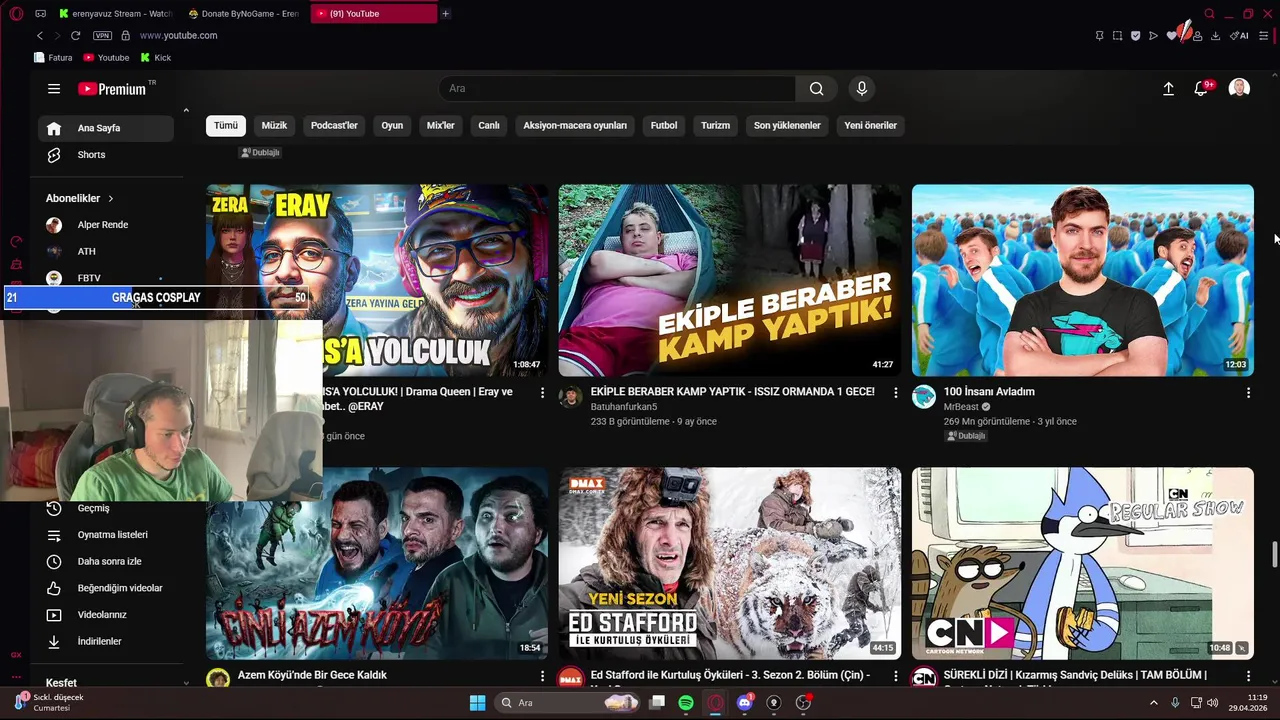
Task: Open the upload/create video icon
Action: coord(1168,89)
